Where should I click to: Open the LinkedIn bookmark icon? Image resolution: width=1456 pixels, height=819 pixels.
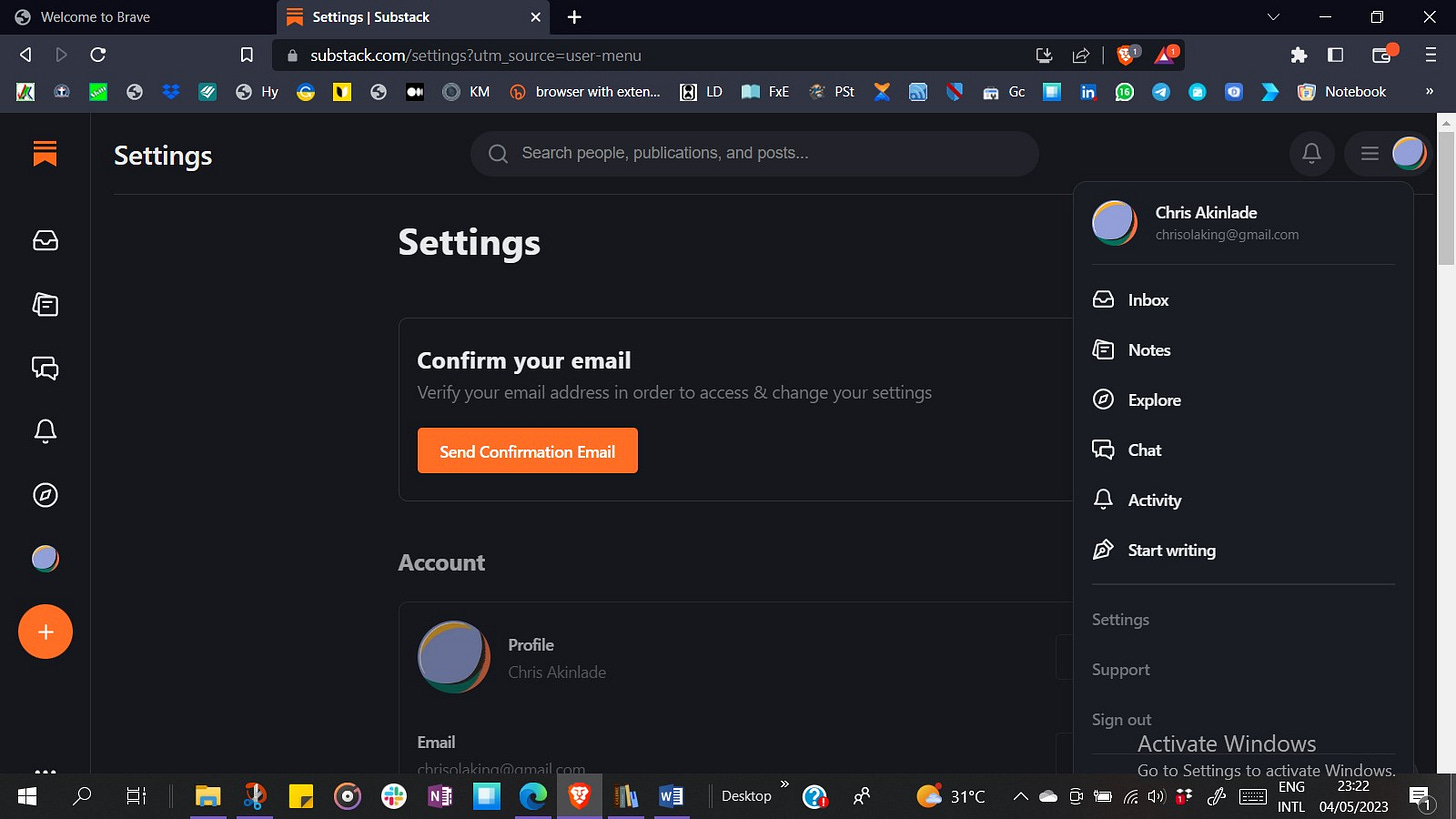point(1088,91)
